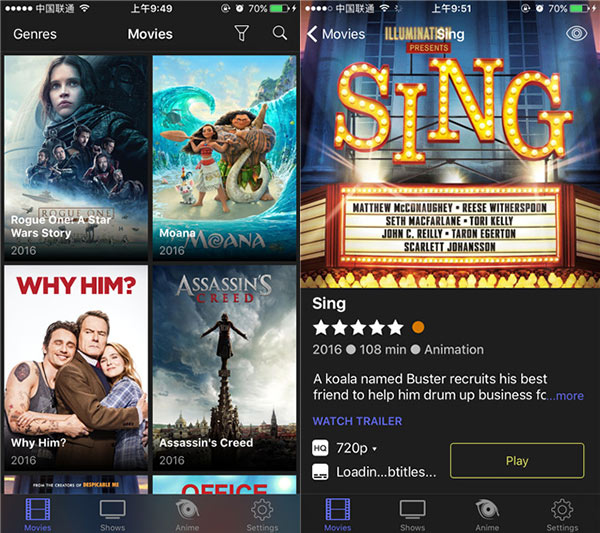Rate Sing using the fifth star
600x533 pixels.
[x=395, y=328]
